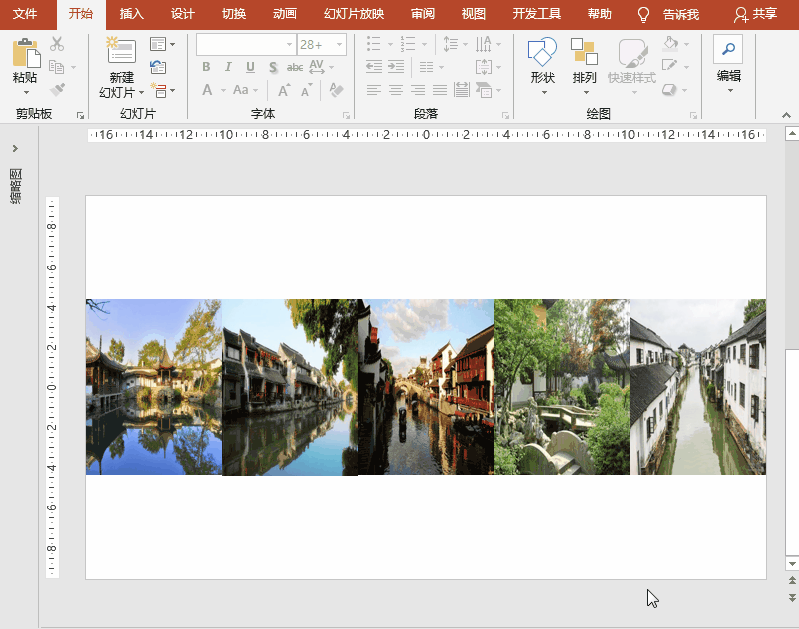Click the Distributed alignment icon

(462, 90)
